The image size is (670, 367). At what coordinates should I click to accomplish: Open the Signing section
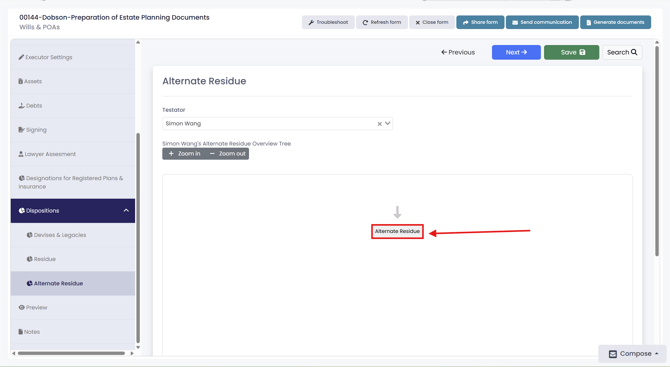[x=73, y=129]
